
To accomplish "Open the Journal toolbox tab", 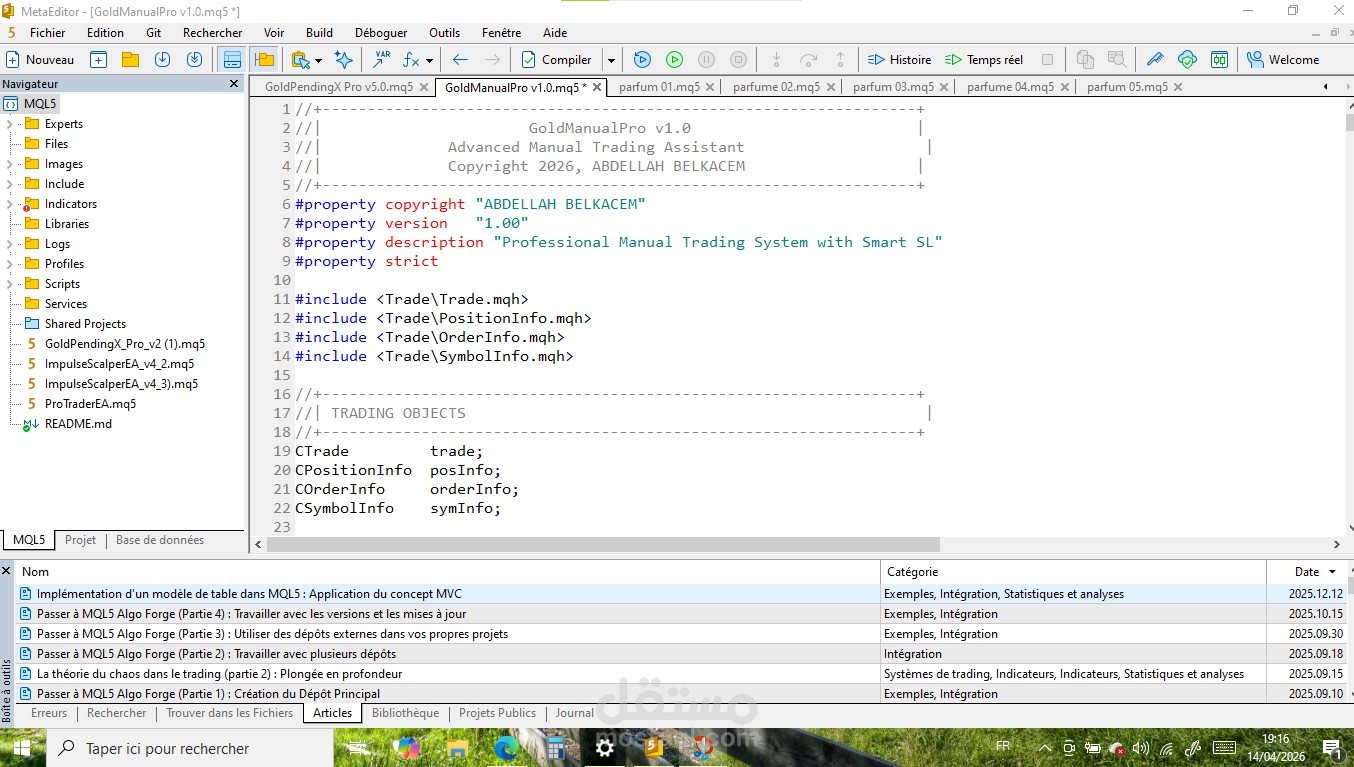I will (575, 713).
